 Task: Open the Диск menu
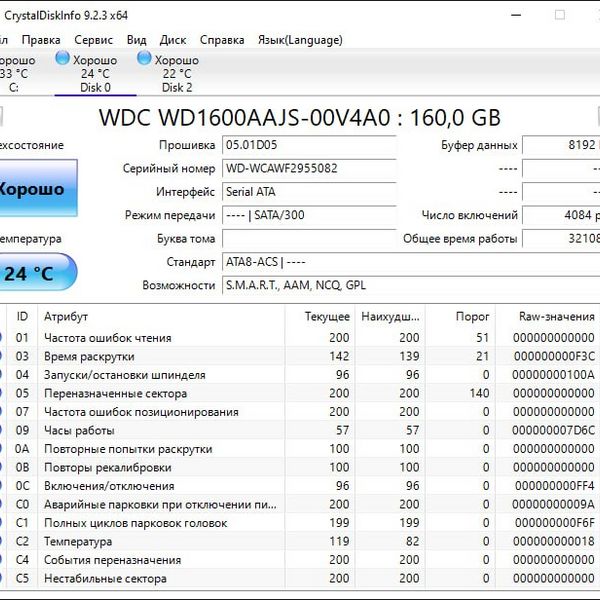173,40
